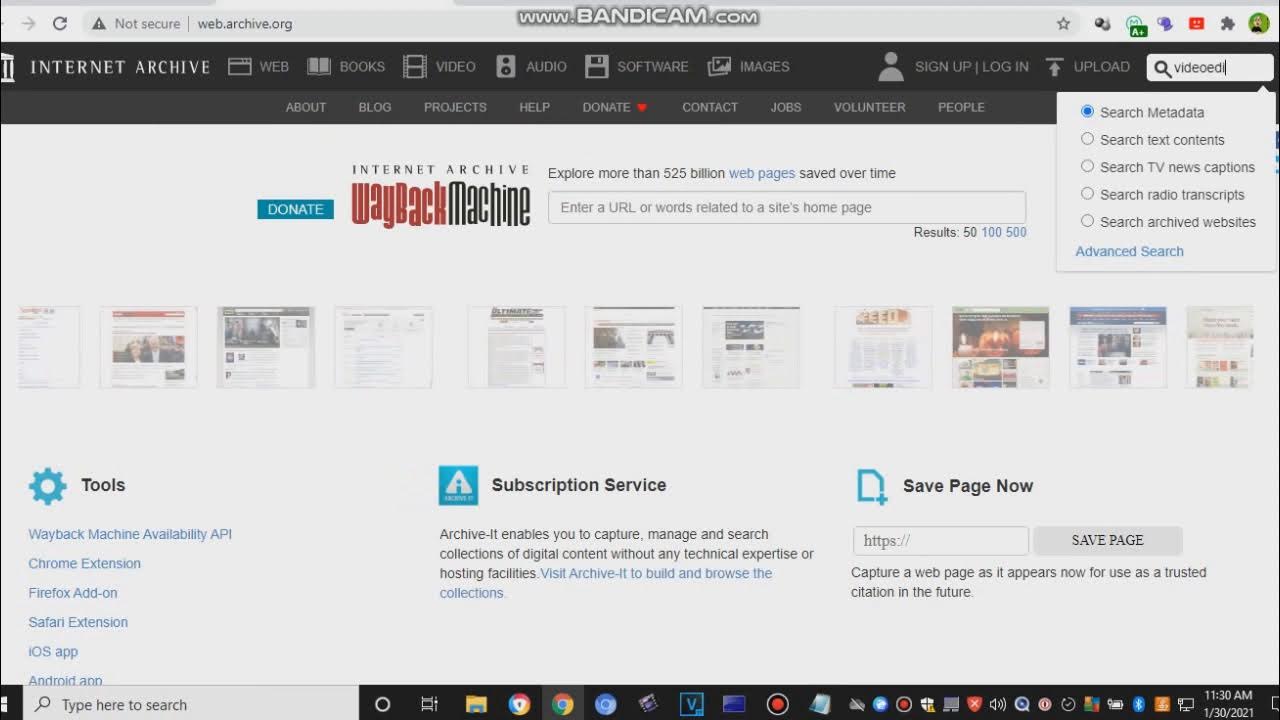The image size is (1280, 720).
Task: Click the Save Page Now document icon
Action: [872, 487]
